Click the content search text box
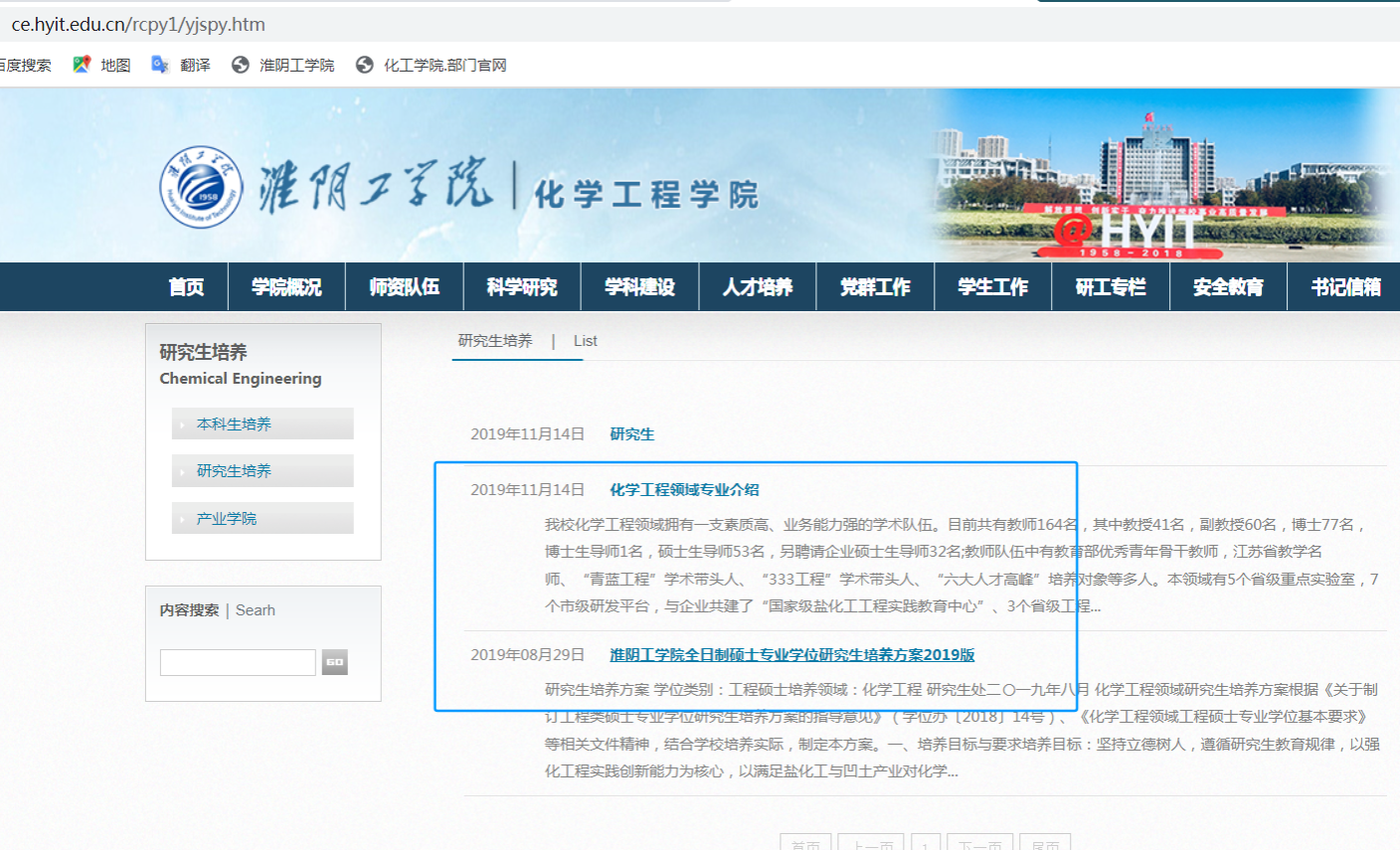Screen dimensions: 1400x850 (238, 662)
